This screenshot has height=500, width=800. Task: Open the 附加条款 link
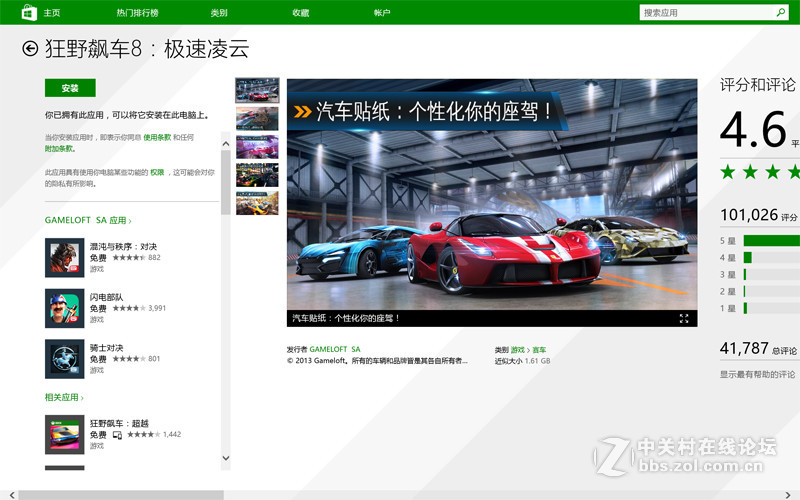pyautogui.click(x=59, y=148)
